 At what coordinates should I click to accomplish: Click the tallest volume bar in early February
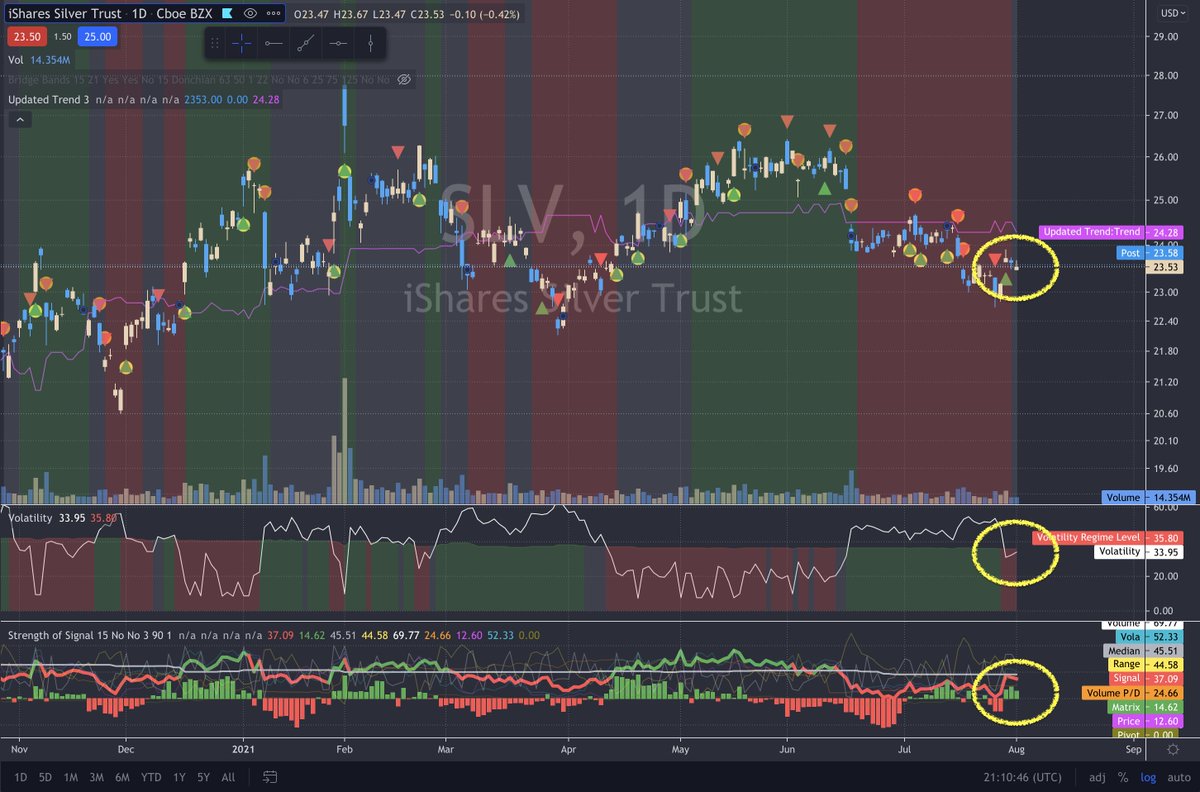(x=345, y=440)
